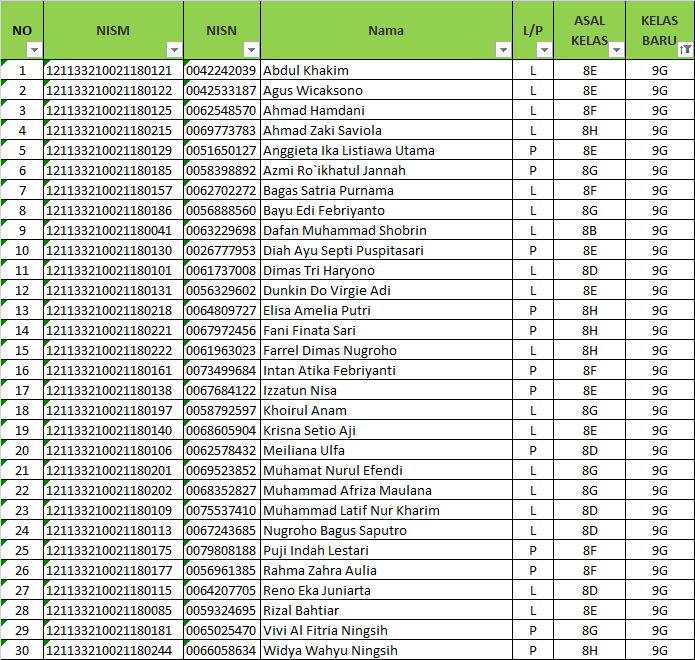Select the NISM header cell
Image resolution: width=695 pixels, height=660 pixels.
(113, 30)
